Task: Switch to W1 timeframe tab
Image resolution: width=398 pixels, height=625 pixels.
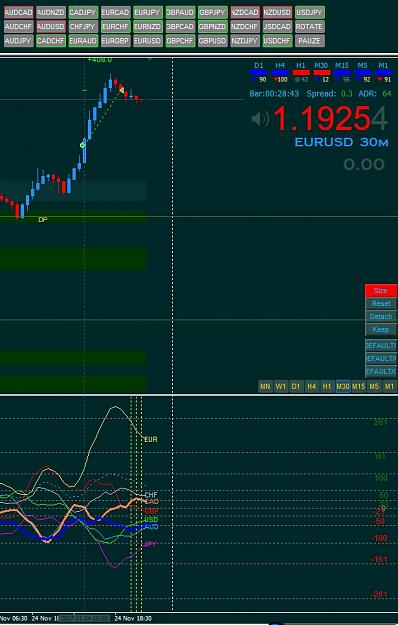Action: tap(280, 386)
